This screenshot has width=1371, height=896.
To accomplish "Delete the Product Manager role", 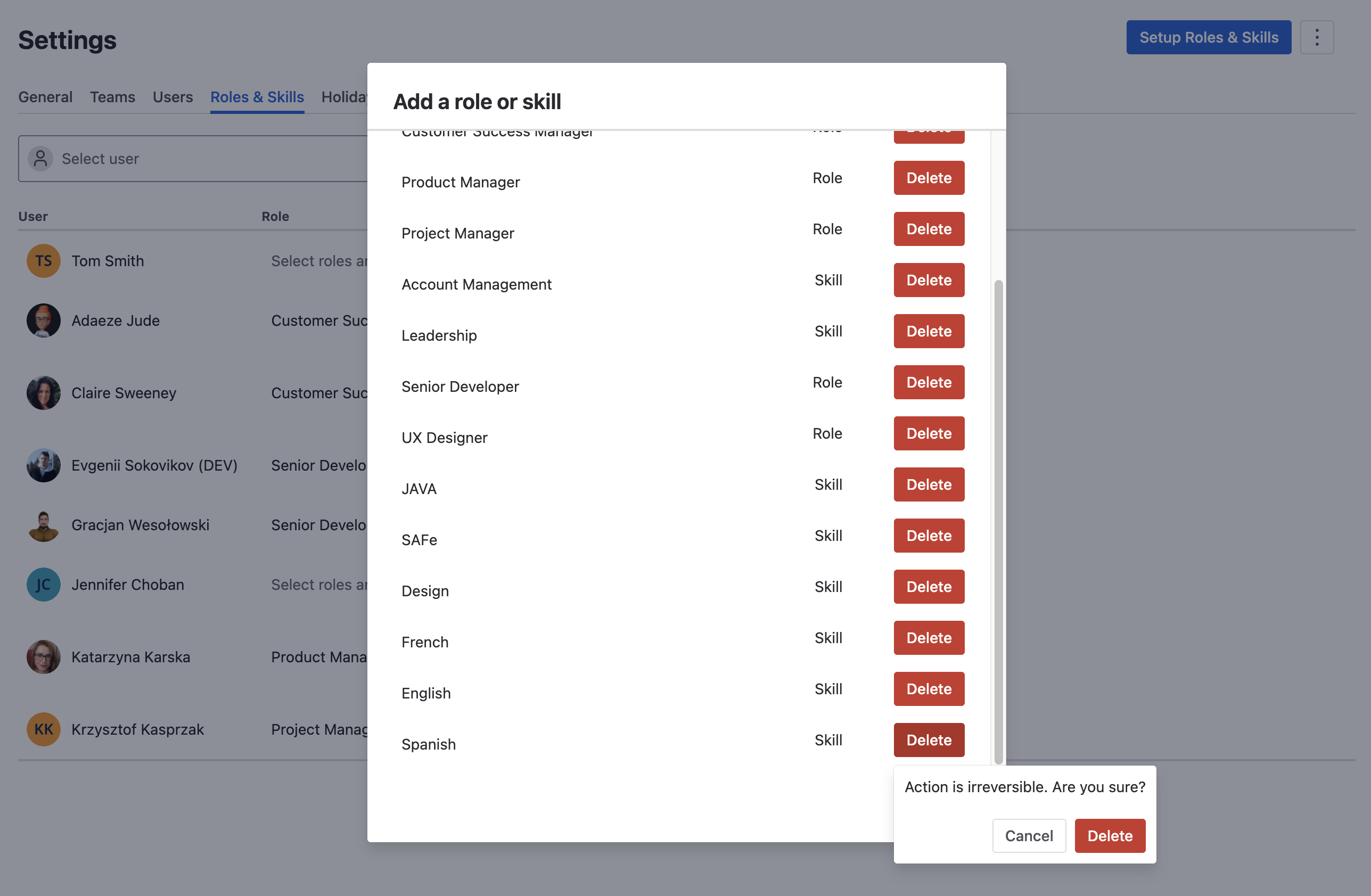I will (929, 178).
